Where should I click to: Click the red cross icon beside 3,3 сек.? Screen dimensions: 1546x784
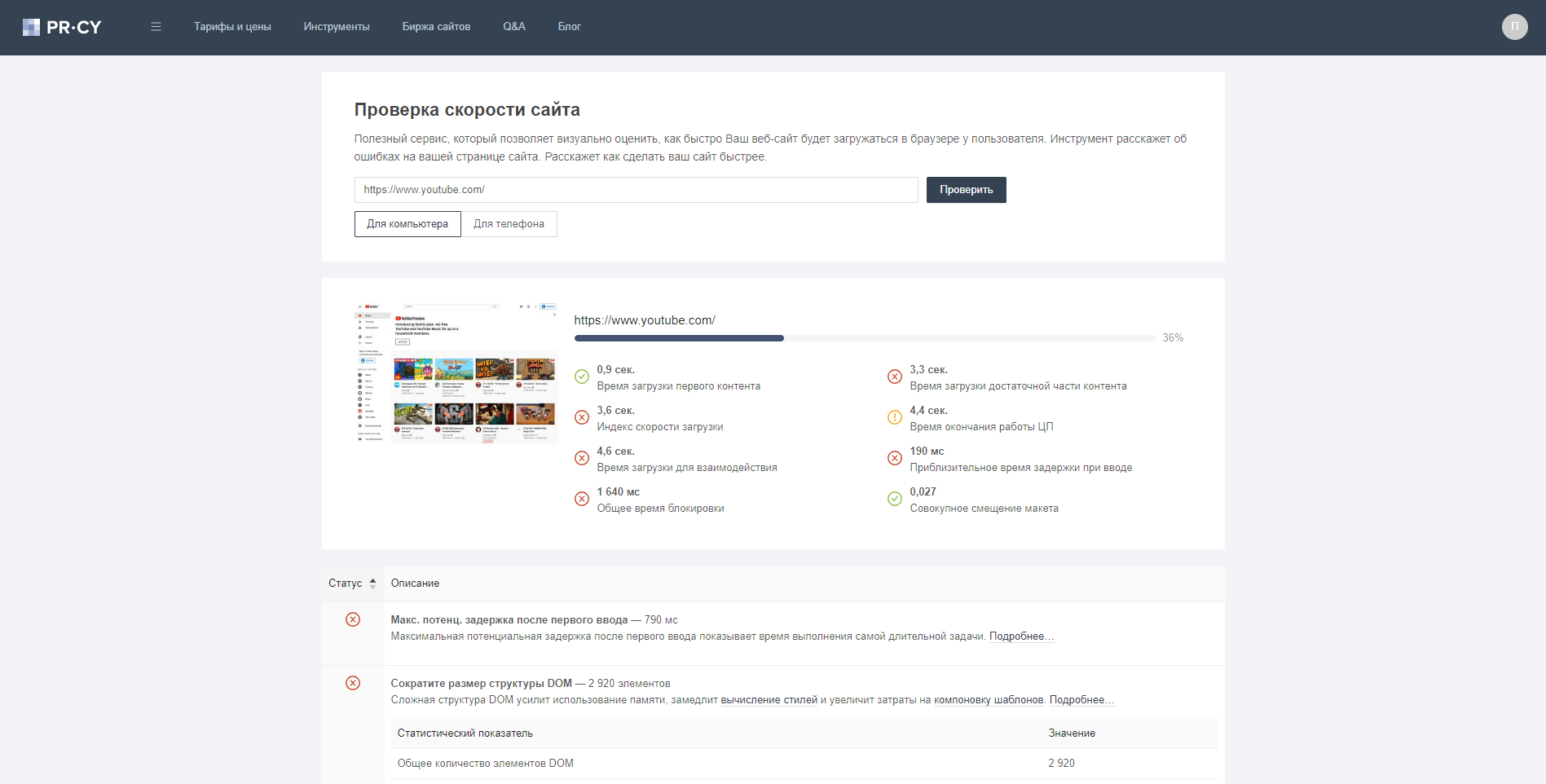coord(895,377)
